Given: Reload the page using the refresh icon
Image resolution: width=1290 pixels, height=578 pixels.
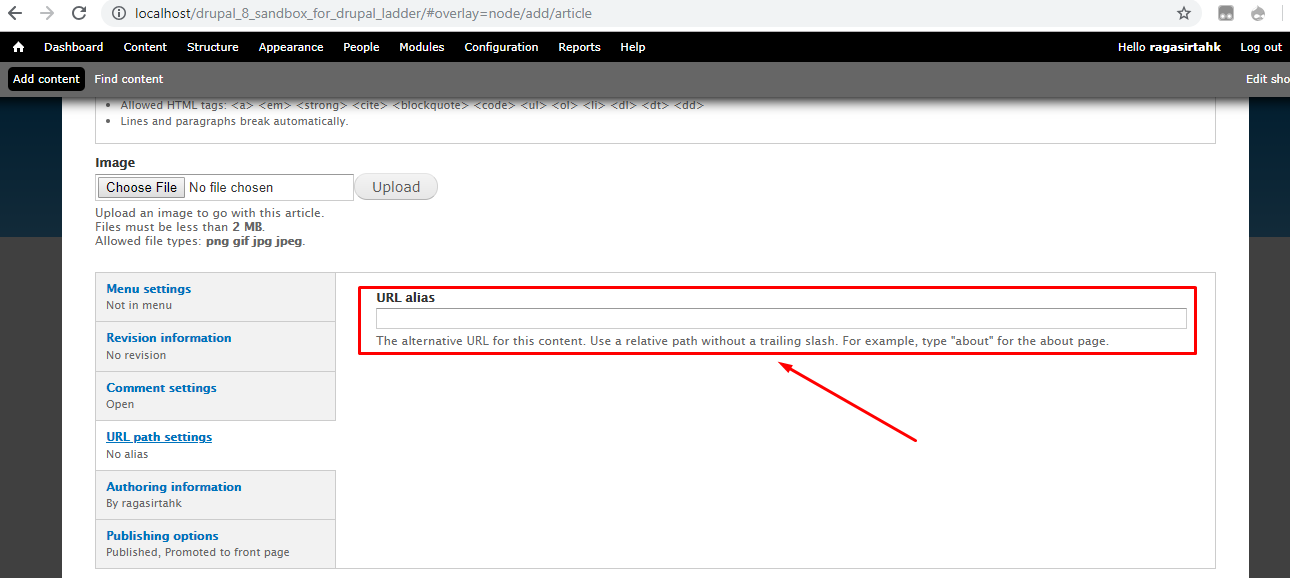Looking at the screenshot, I should pos(79,13).
